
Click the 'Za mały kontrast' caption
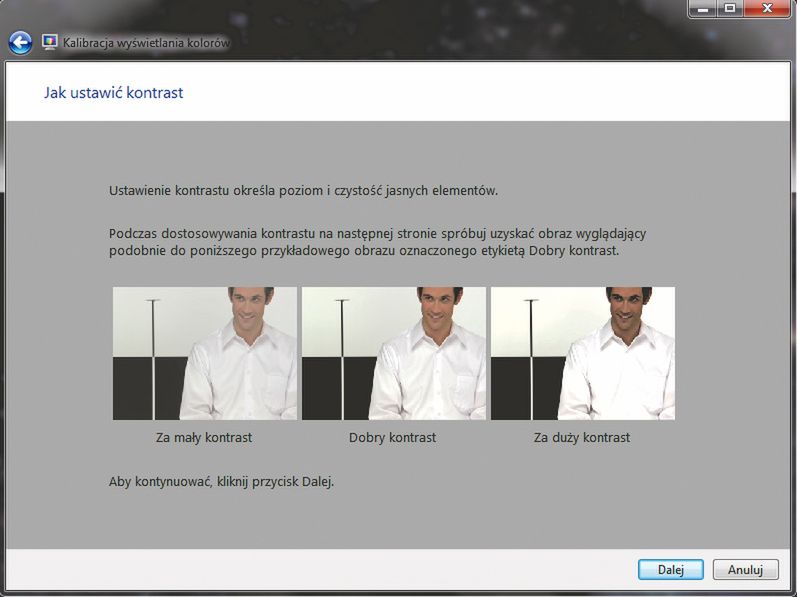click(x=204, y=437)
